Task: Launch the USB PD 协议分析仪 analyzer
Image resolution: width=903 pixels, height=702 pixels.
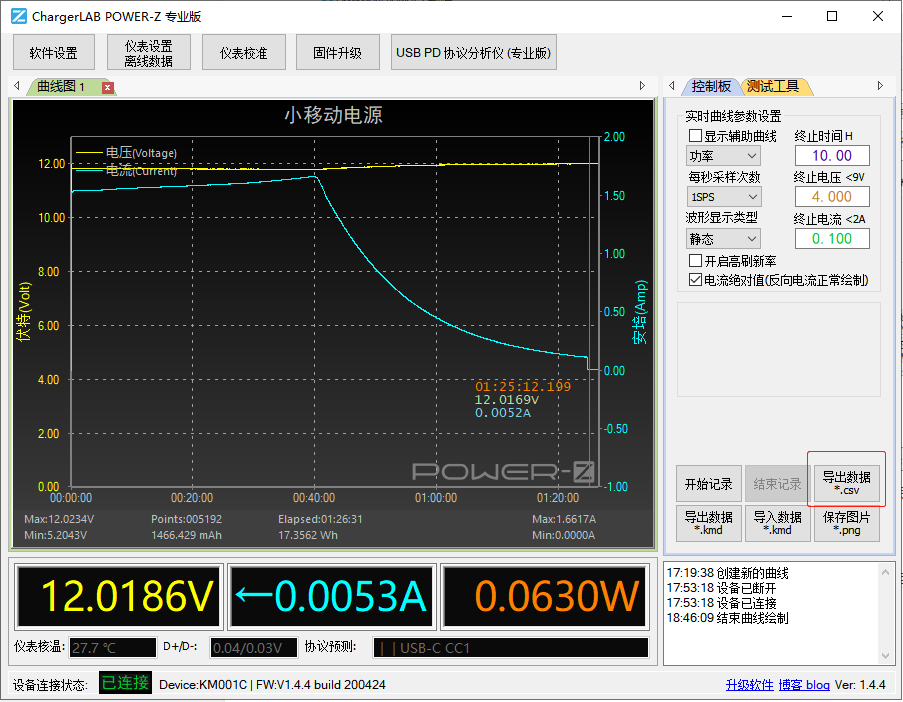Action: [473, 51]
